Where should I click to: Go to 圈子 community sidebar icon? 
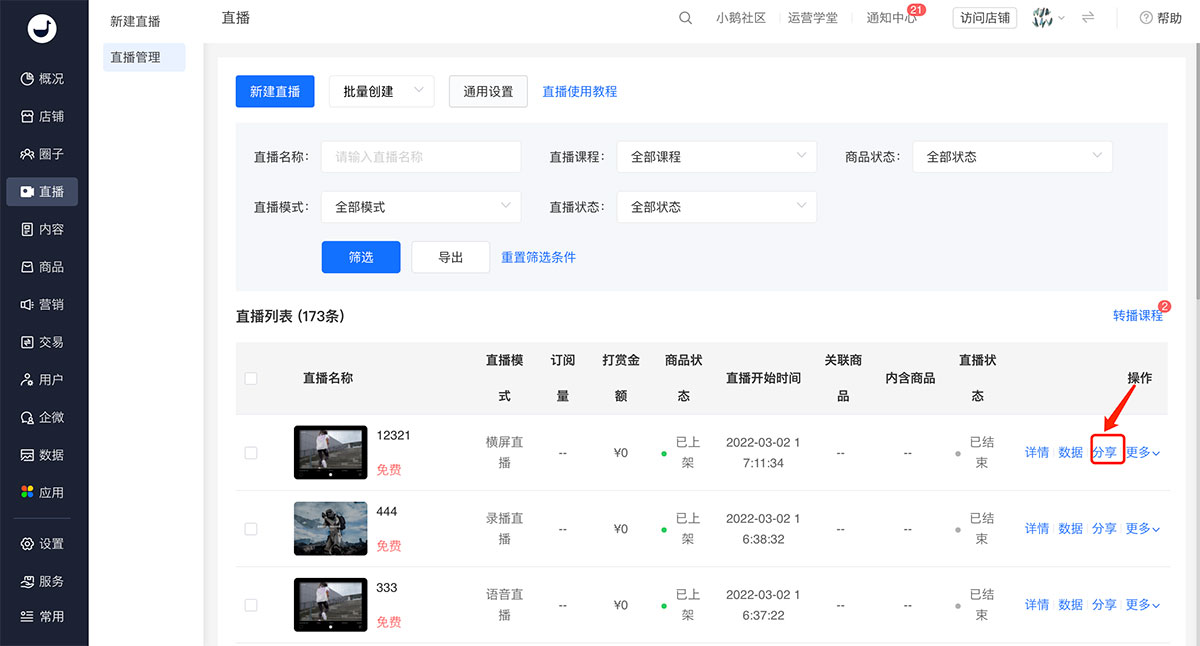28,154
